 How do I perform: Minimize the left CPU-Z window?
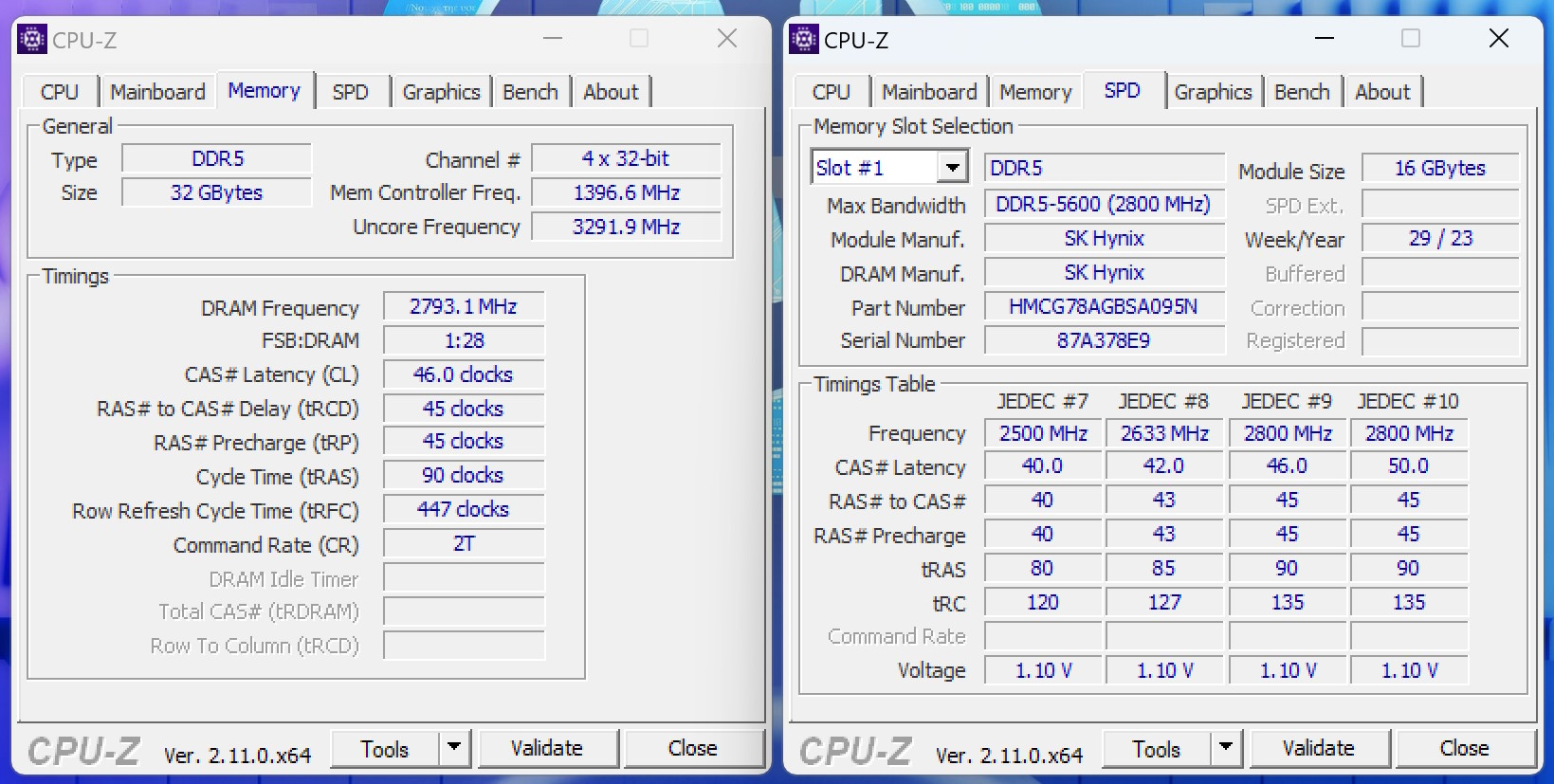[553, 39]
